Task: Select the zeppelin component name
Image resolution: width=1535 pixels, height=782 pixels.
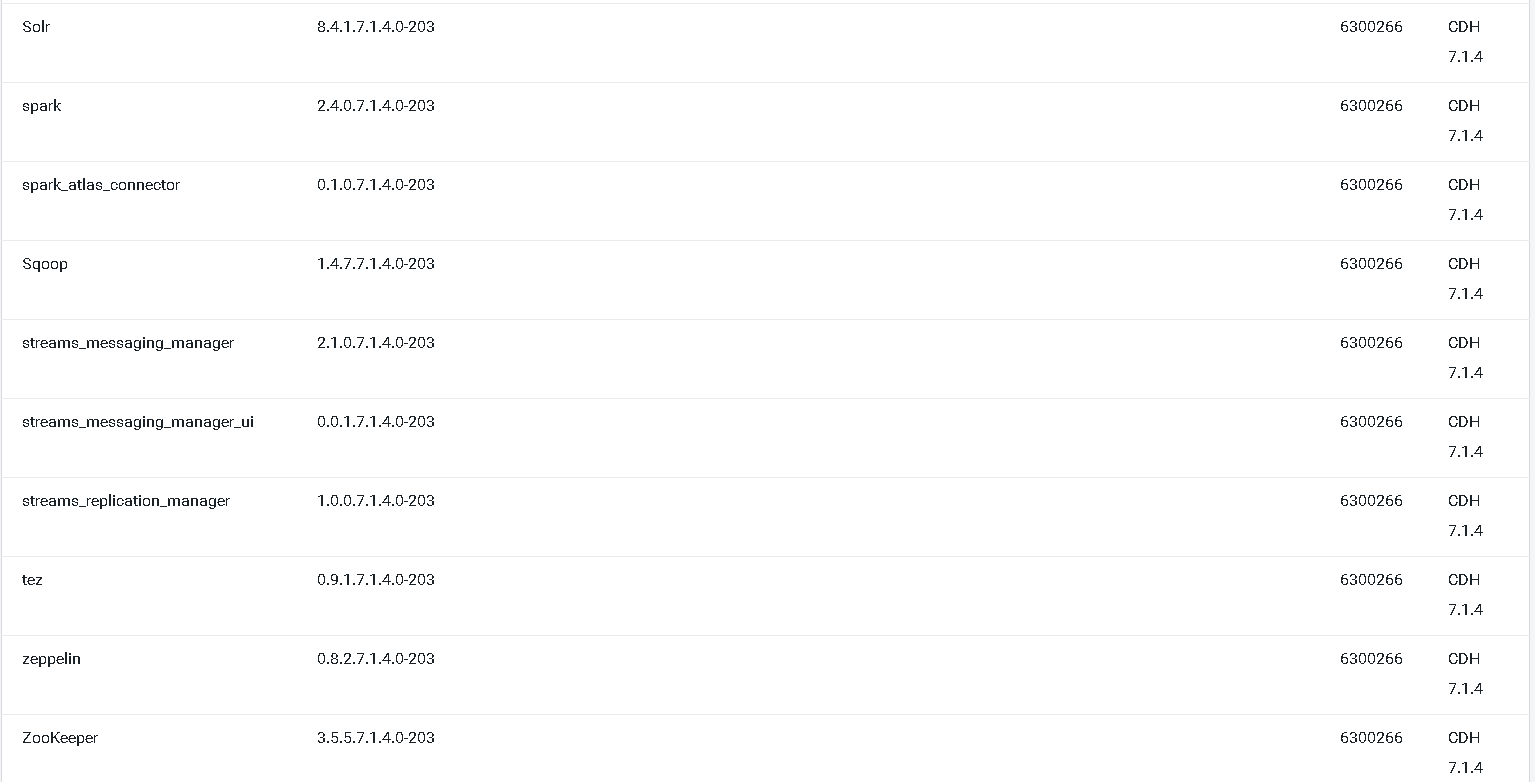Action: pos(51,659)
